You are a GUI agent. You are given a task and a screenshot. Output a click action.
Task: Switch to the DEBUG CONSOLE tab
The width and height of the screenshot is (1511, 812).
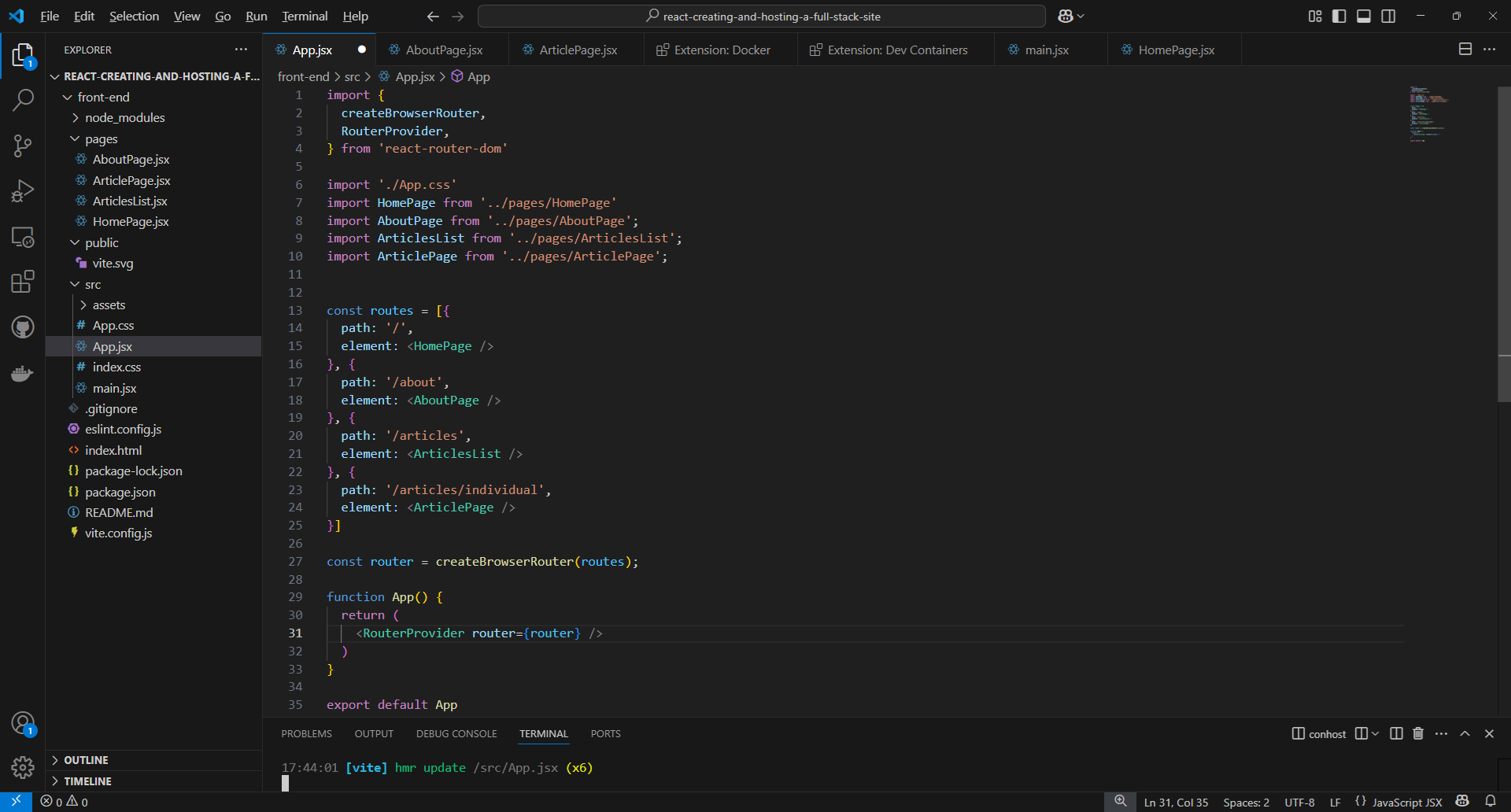[456, 733]
